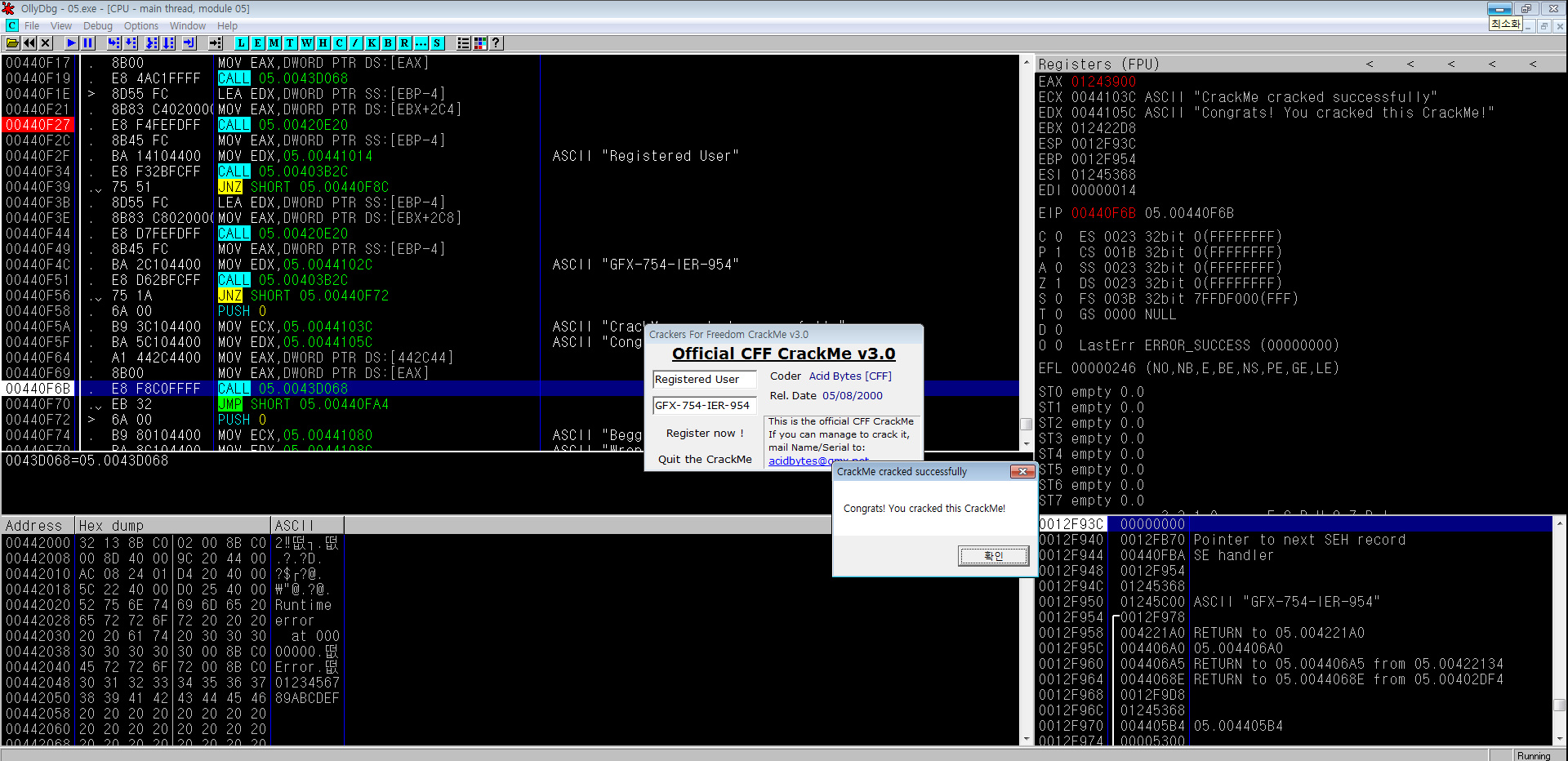
Task: Click Quit the CrackMe button
Action: [x=705, y=460]
